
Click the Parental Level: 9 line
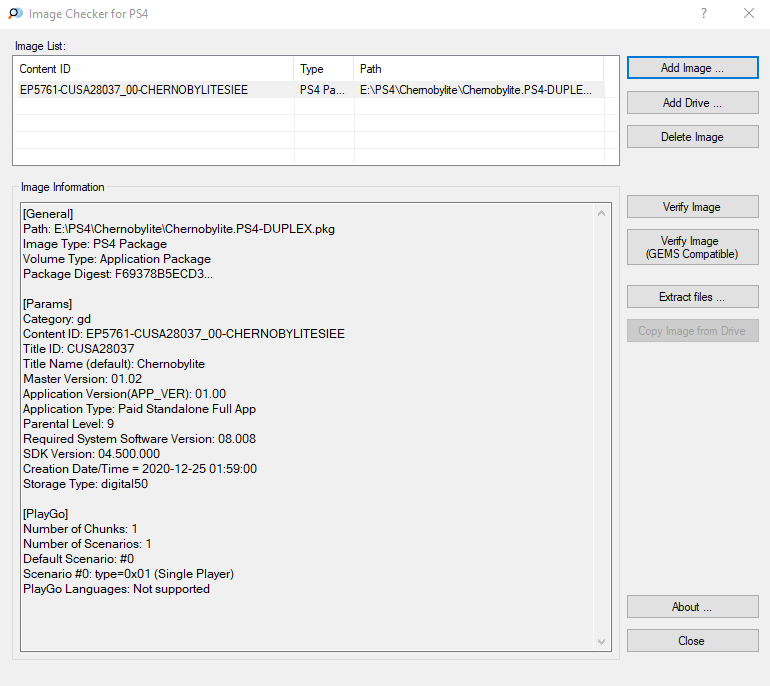68,424
